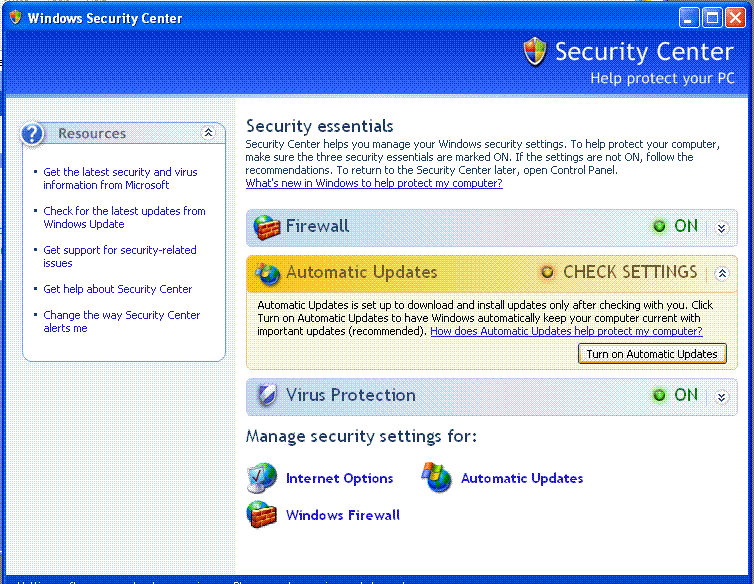
Task: Click the Security Center shield logo in banner
Action: [x=535, y=51]
